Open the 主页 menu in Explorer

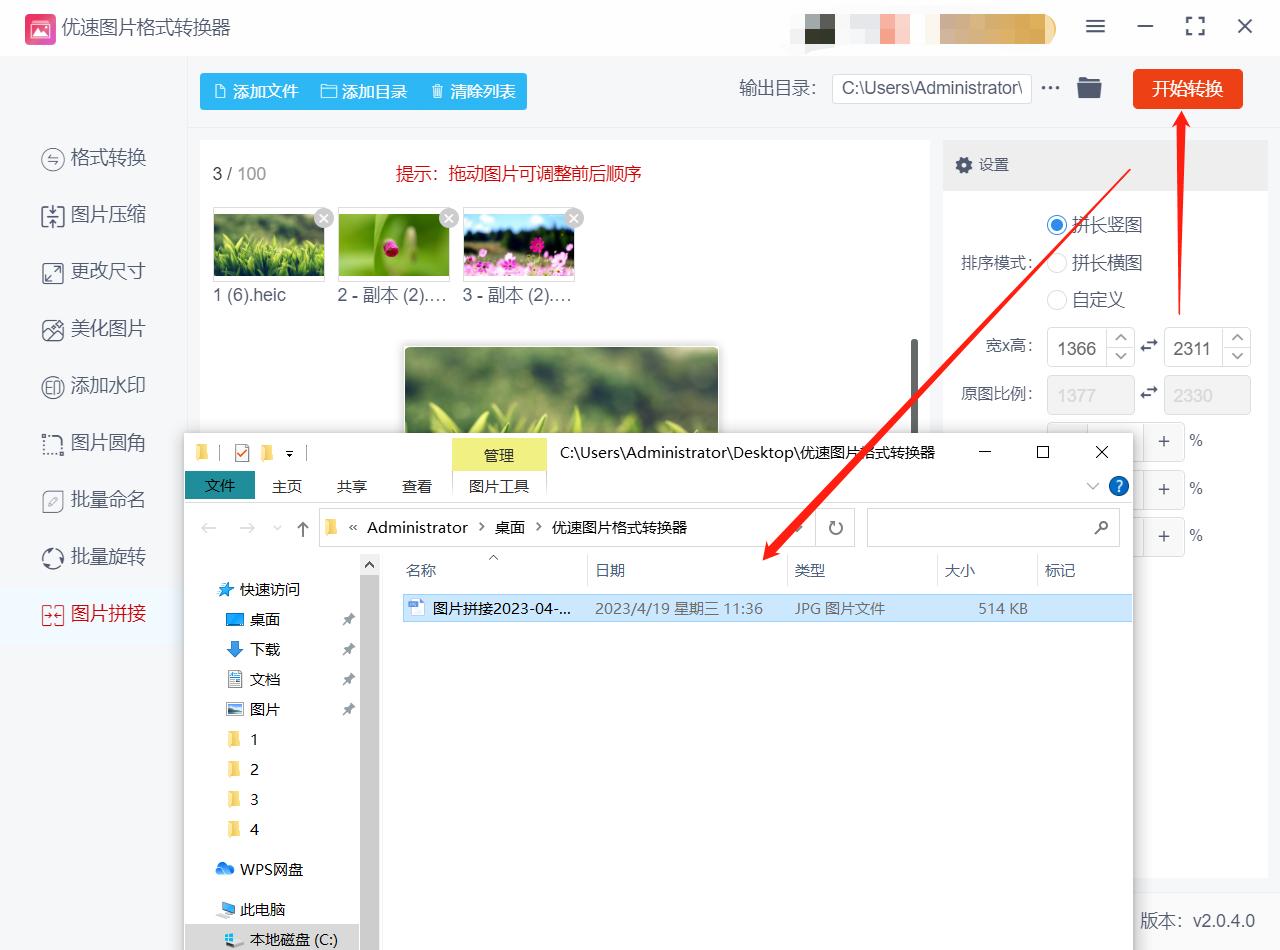(x=287, y=486)
